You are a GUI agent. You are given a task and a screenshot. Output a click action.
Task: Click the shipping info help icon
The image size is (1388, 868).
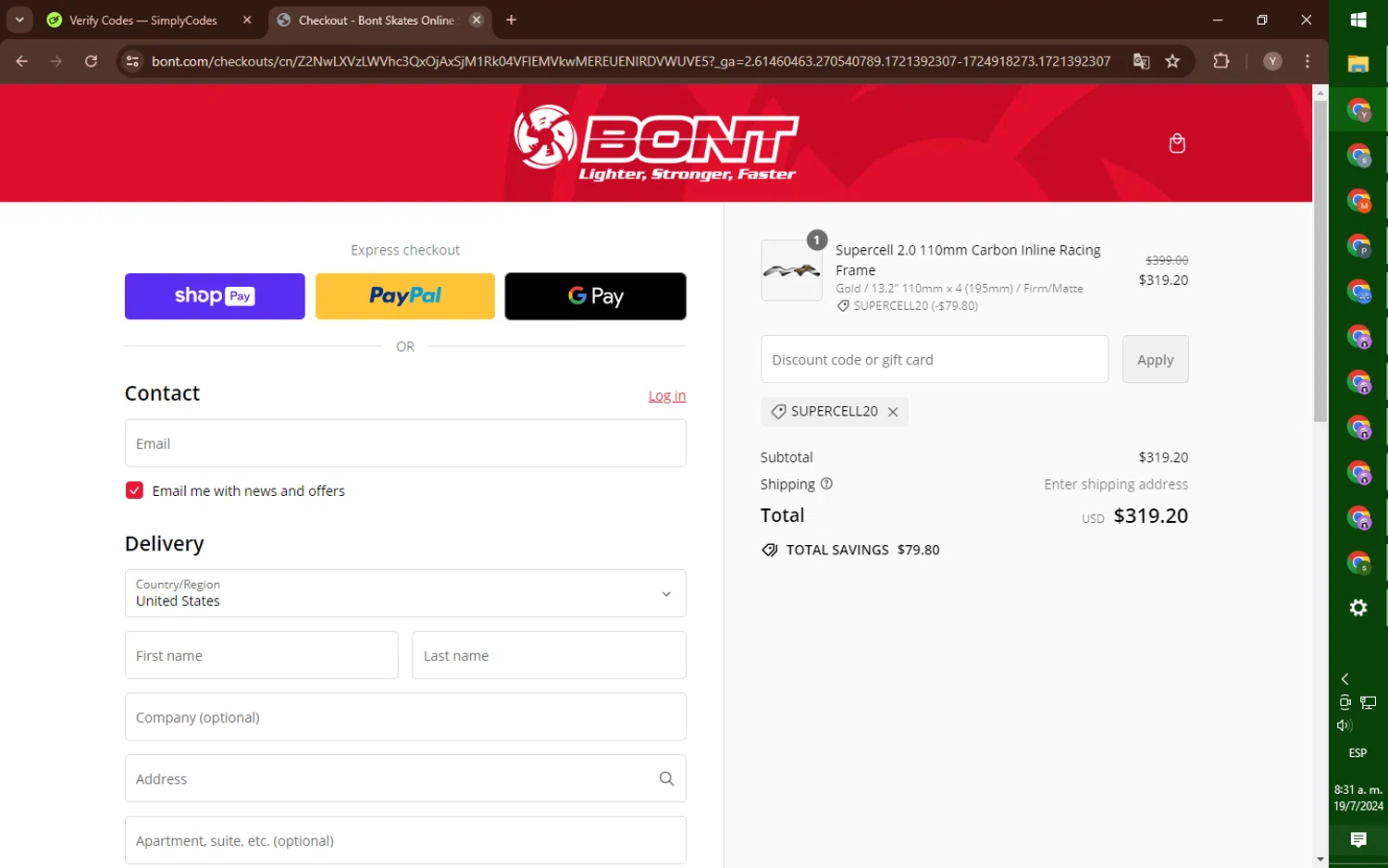pyautogui.click(x=826, y=484)
